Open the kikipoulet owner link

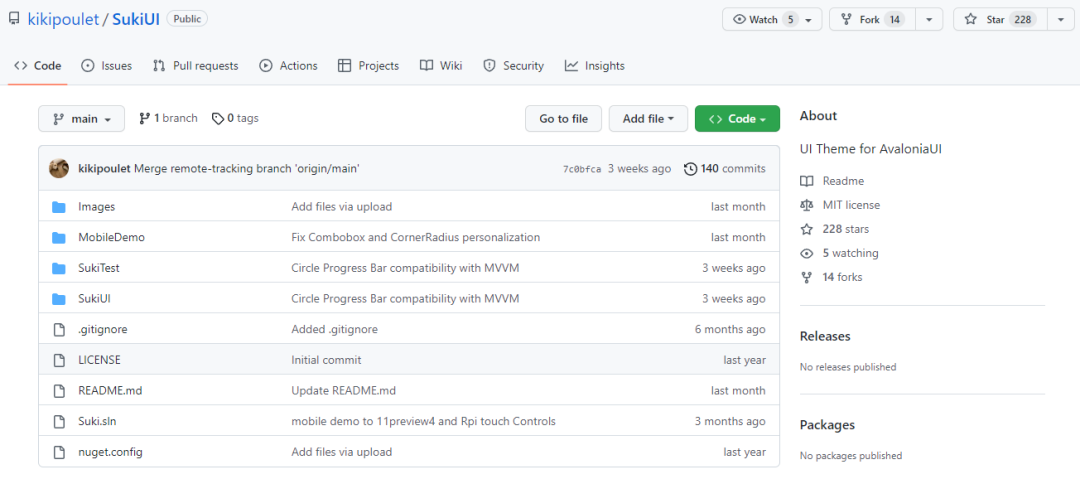(x=63, y=19)
